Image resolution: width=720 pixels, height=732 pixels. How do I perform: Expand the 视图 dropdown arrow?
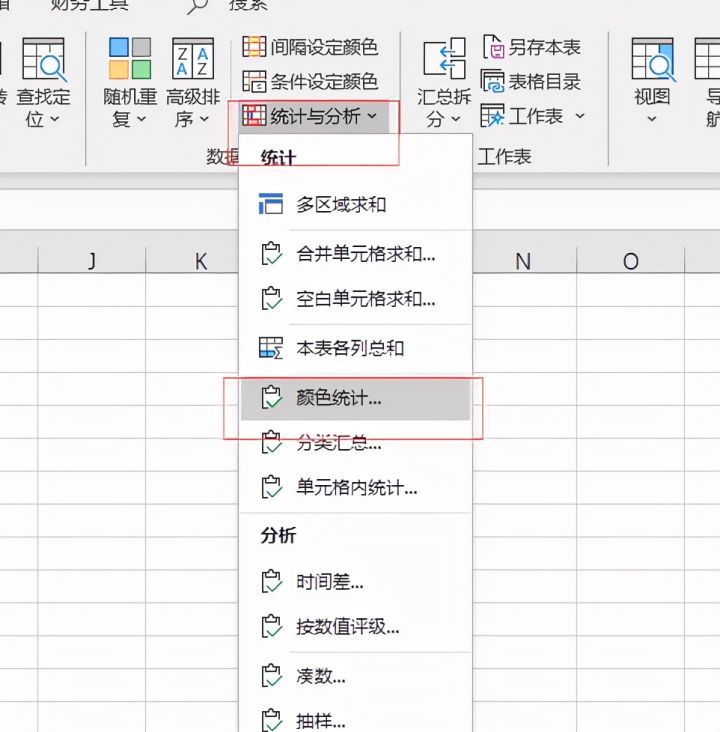pos(652,119)
